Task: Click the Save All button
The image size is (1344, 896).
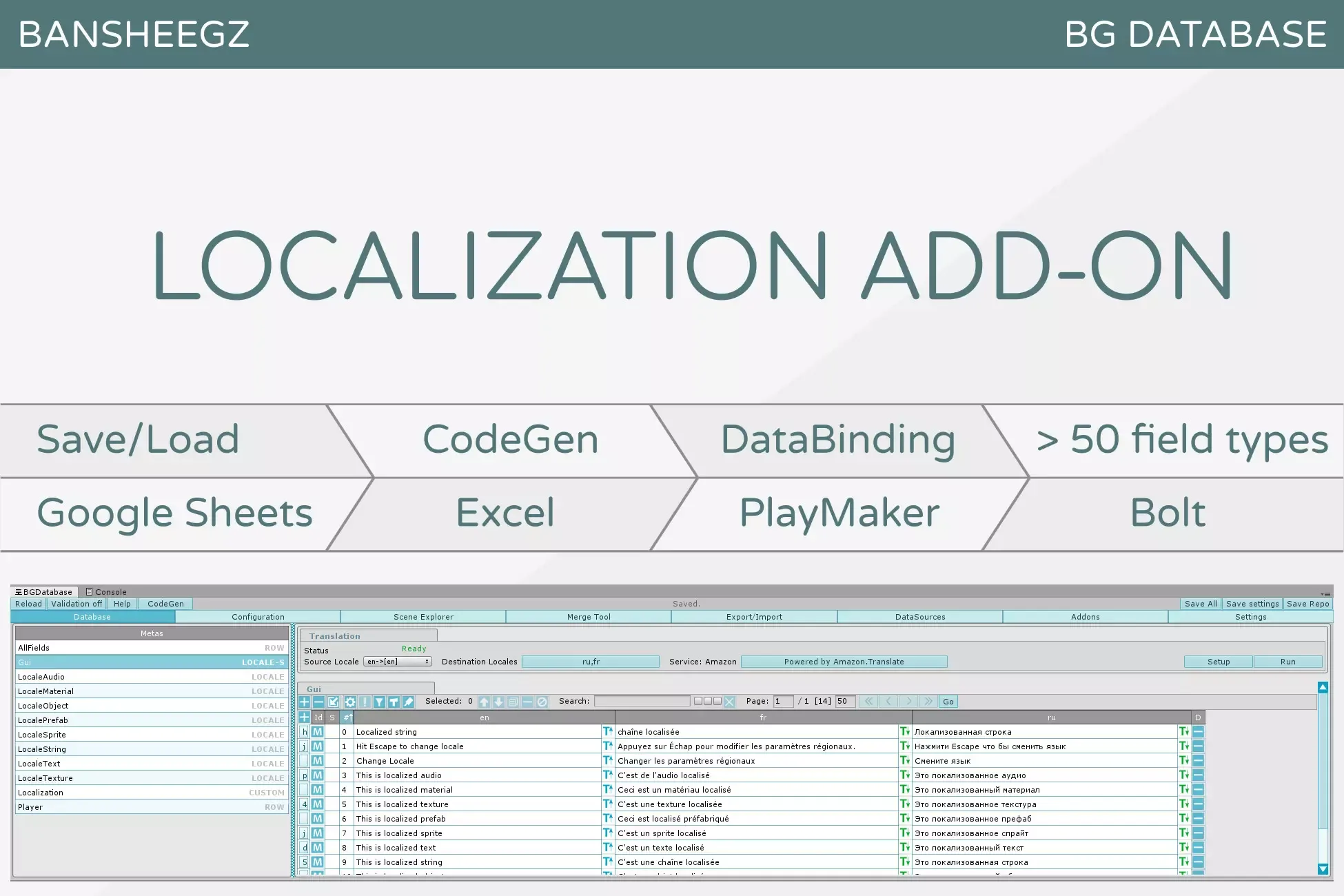Action: tap(1200, 604)
